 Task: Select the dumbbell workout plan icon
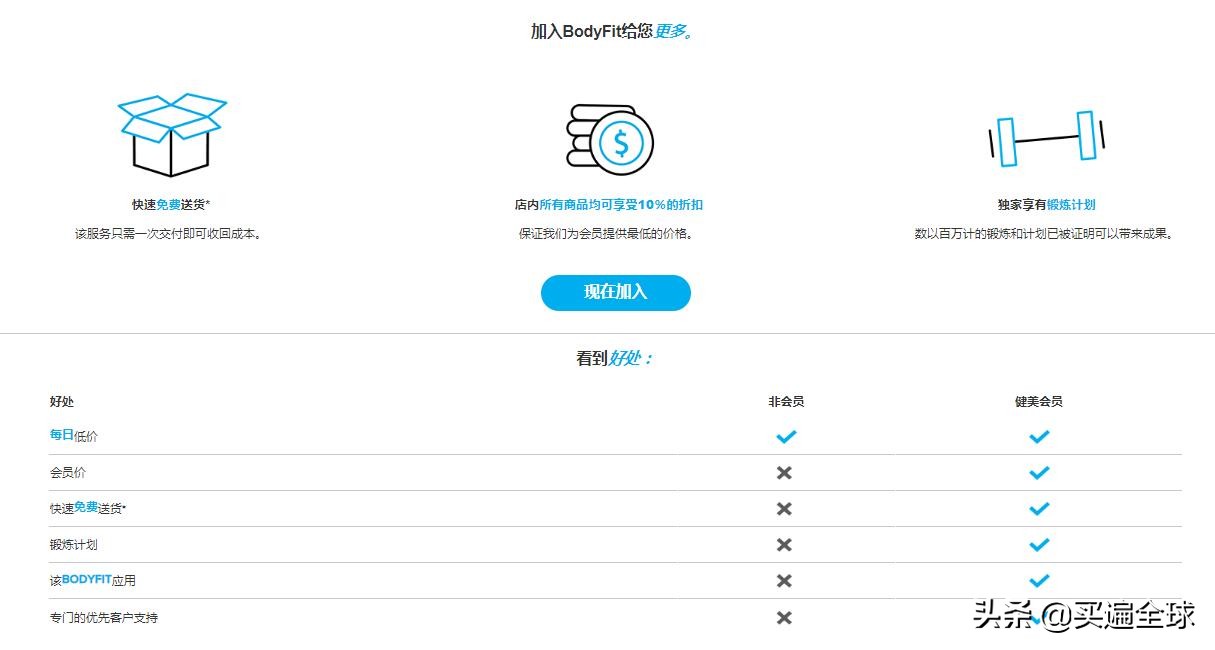pyautogui.click(x=1046, y=140)
